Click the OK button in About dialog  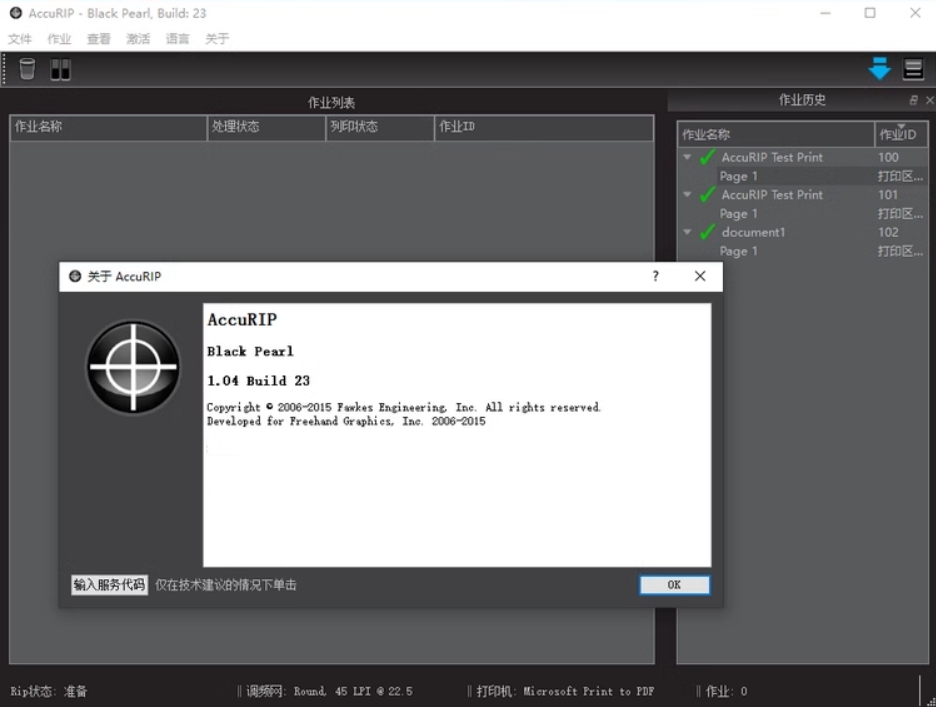tap(675, 585)
